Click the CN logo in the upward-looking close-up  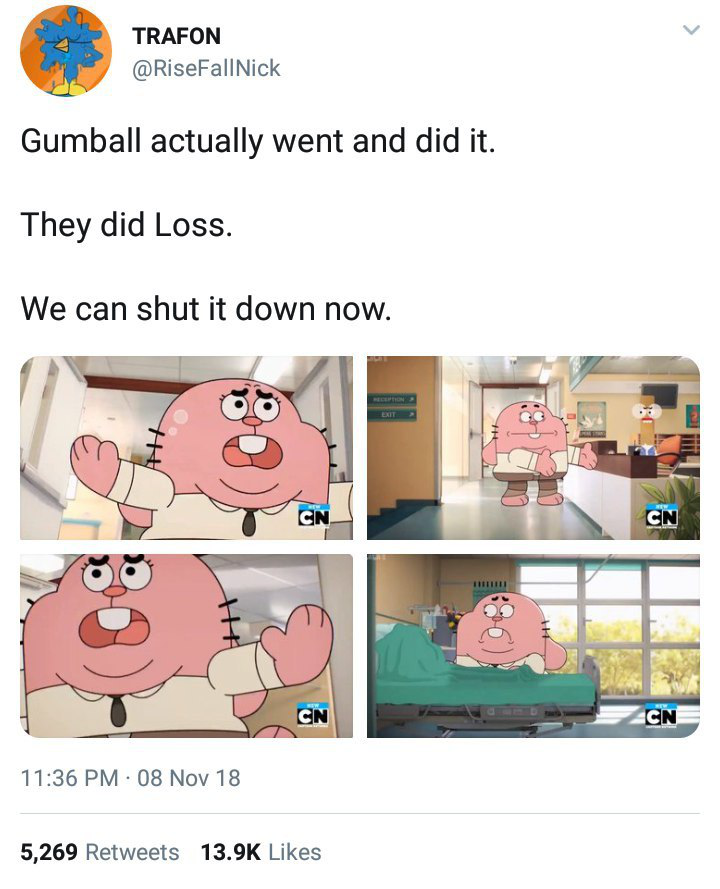(314, 716)
